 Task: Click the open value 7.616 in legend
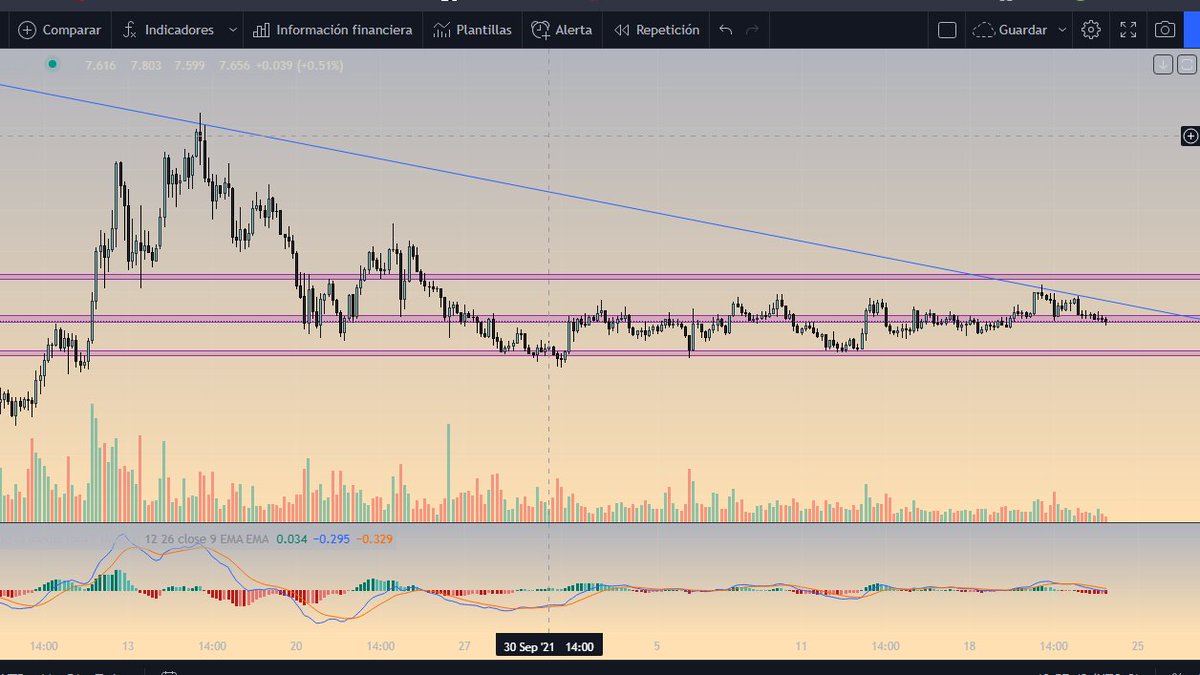pyautogui.click(x=101, y=66)
